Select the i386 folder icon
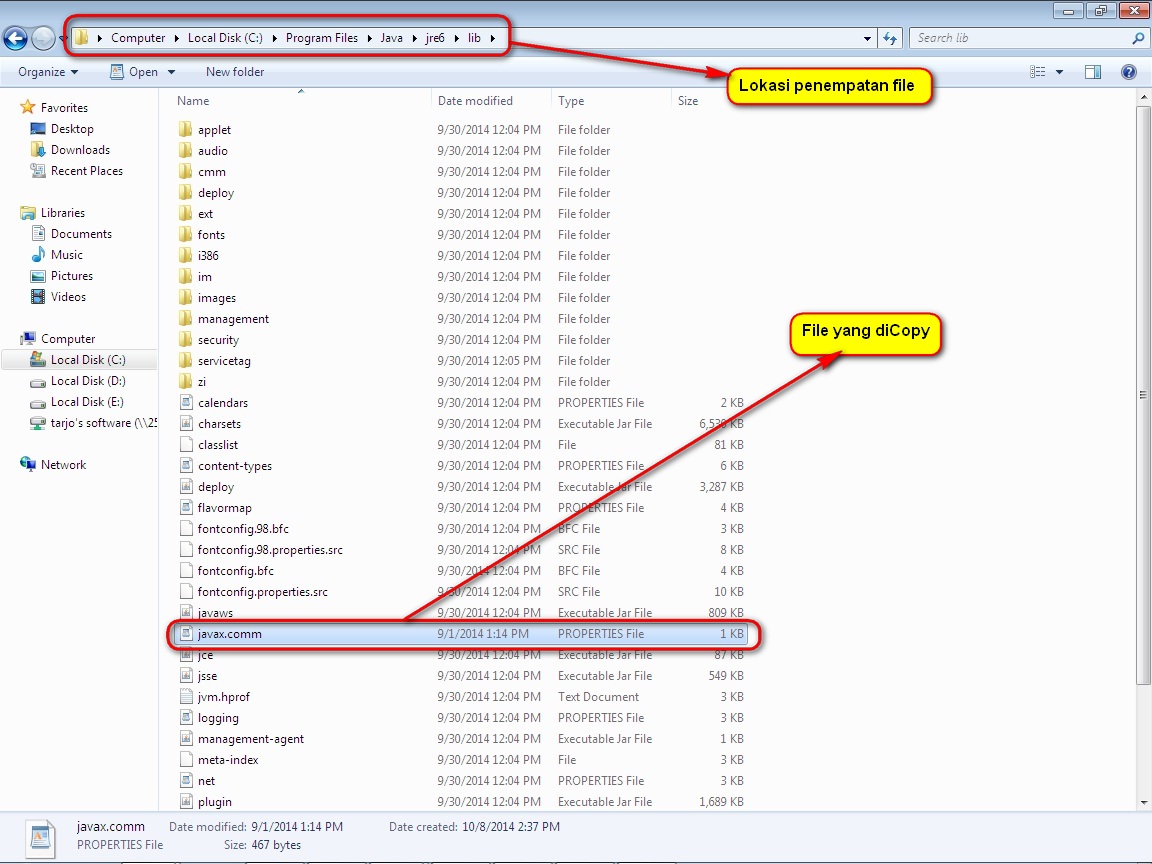 (185, 256)
